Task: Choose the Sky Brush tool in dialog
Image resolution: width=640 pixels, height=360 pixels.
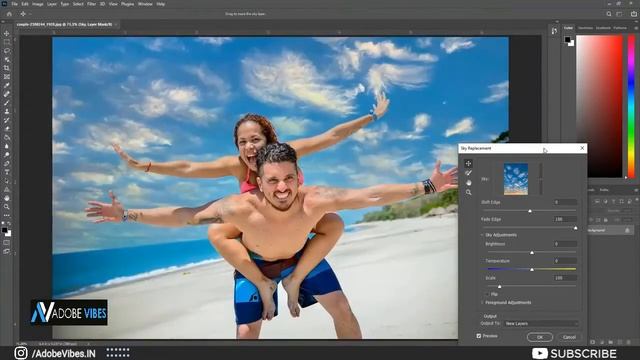Action: pyautogui.click(x=468, y=173)
